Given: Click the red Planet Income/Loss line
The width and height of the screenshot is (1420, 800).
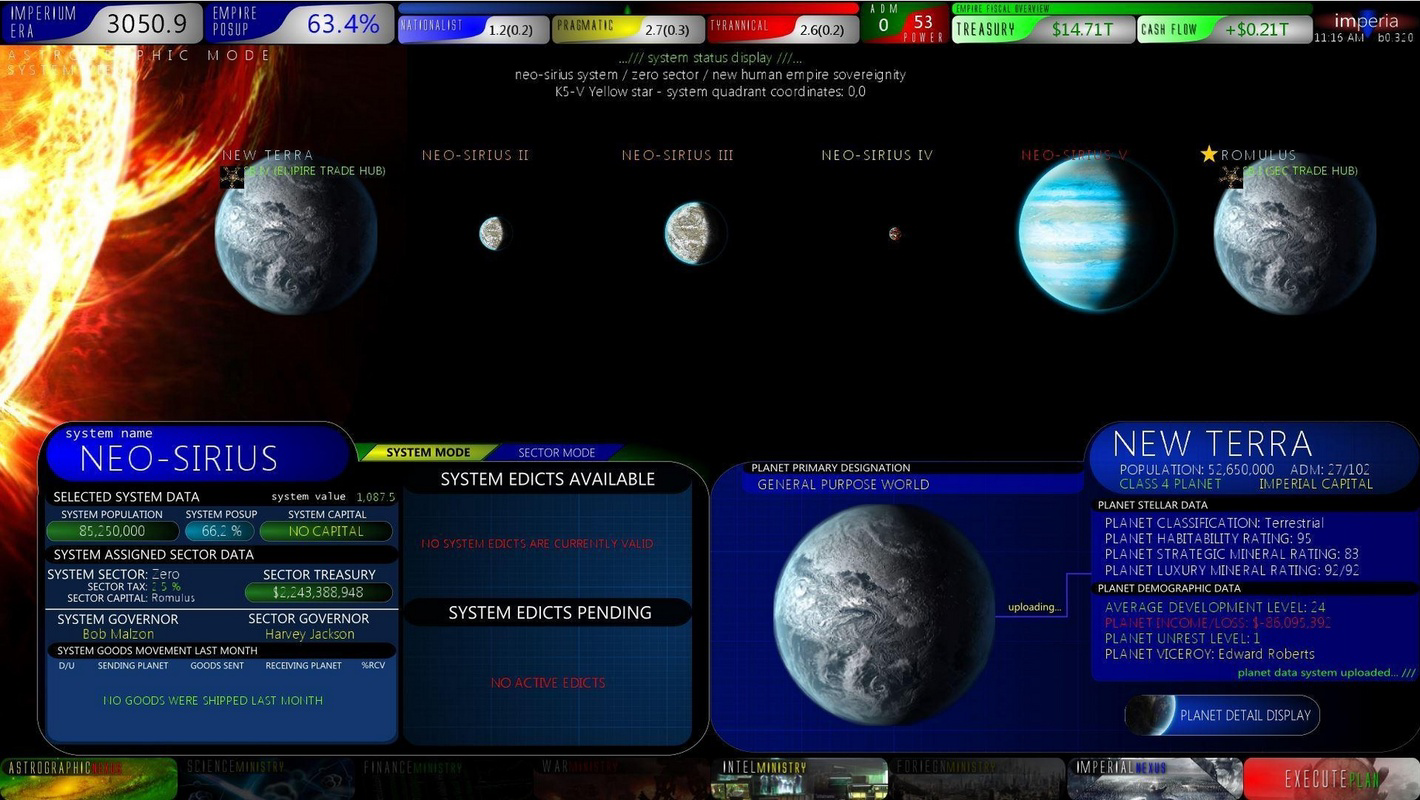Looking at the screenshot, I should [1217, 622].
